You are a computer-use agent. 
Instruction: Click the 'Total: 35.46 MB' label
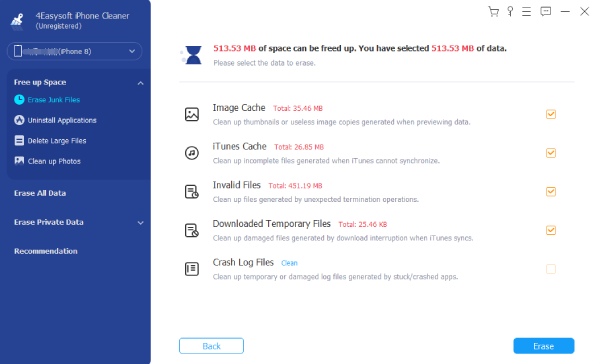click(x=298, y=108)
